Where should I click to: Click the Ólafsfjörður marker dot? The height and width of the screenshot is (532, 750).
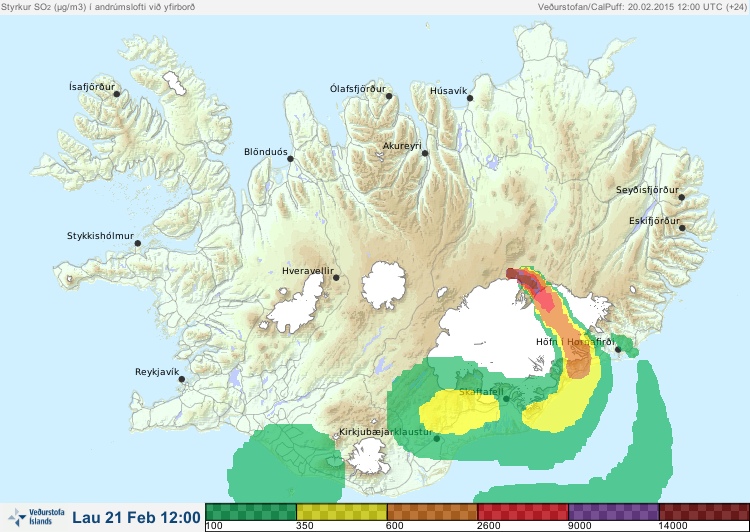[389, 96]
